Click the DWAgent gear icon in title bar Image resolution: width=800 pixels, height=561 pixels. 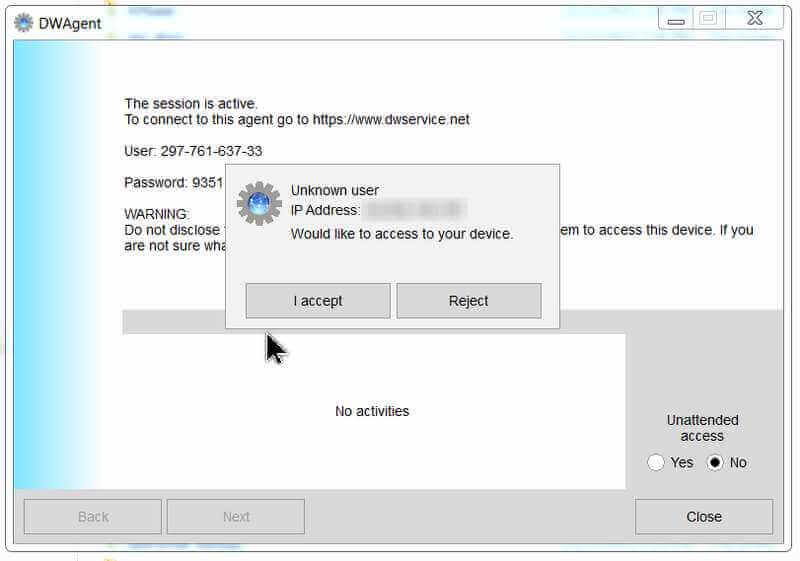[x=23, y=23]
